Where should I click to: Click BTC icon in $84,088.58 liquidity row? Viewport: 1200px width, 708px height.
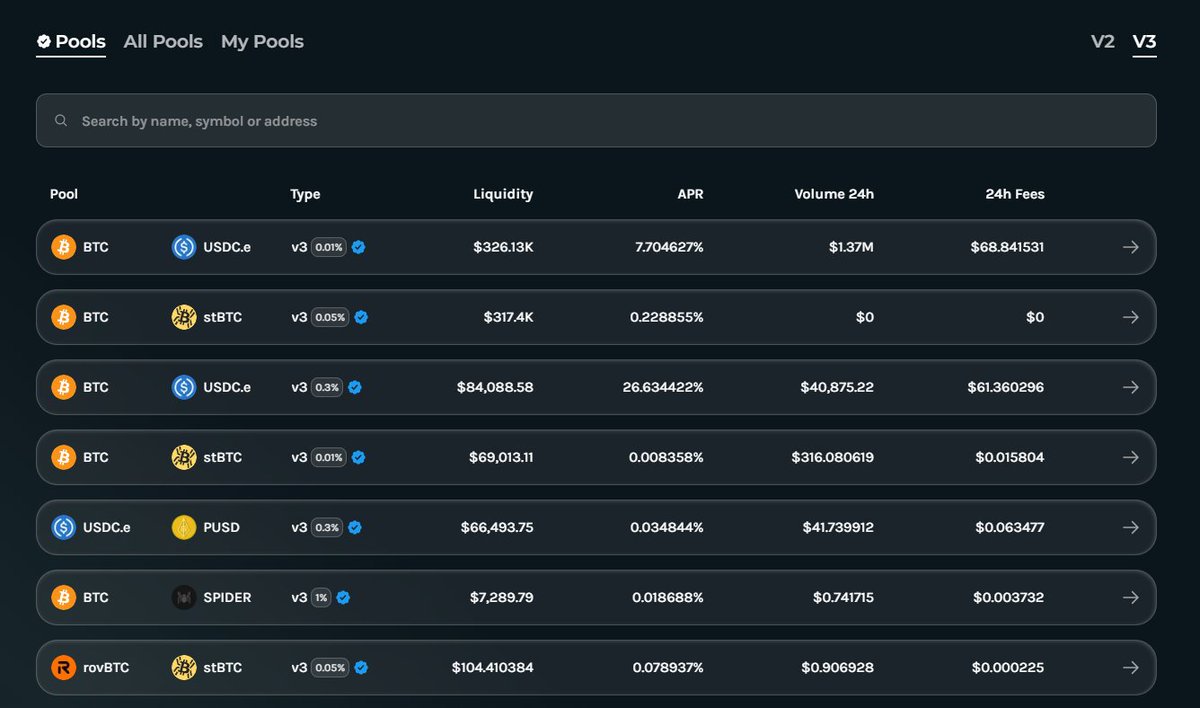pos(64,387)
